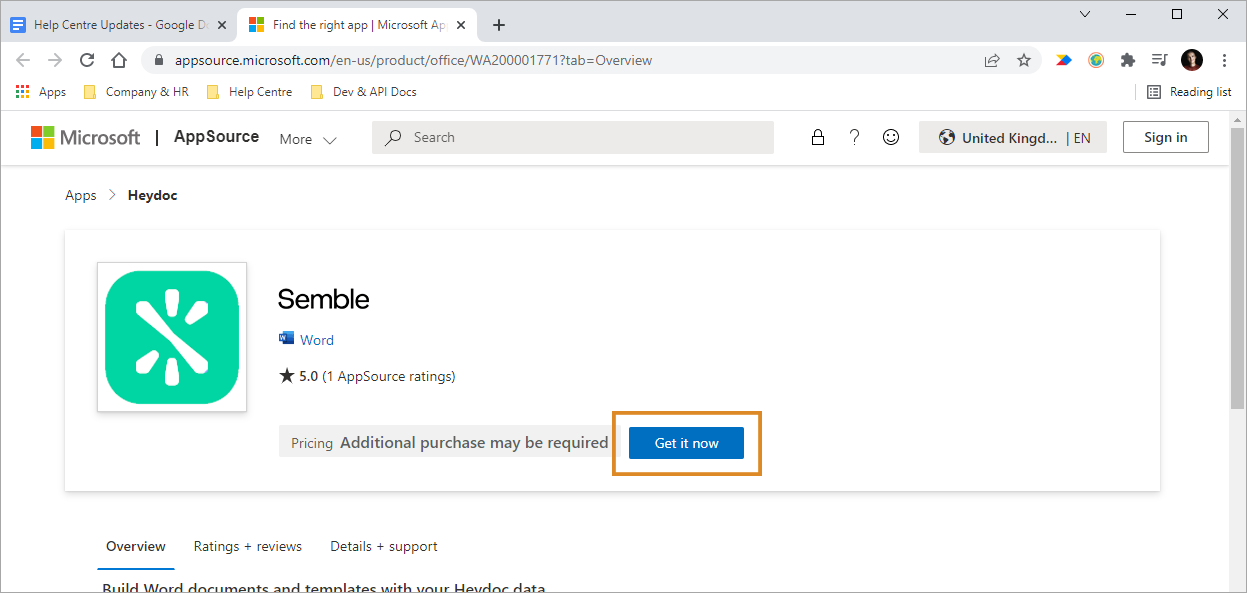Go to Chrome home page icon
Screen dimensions: 1247x593
tap(119, 60)
